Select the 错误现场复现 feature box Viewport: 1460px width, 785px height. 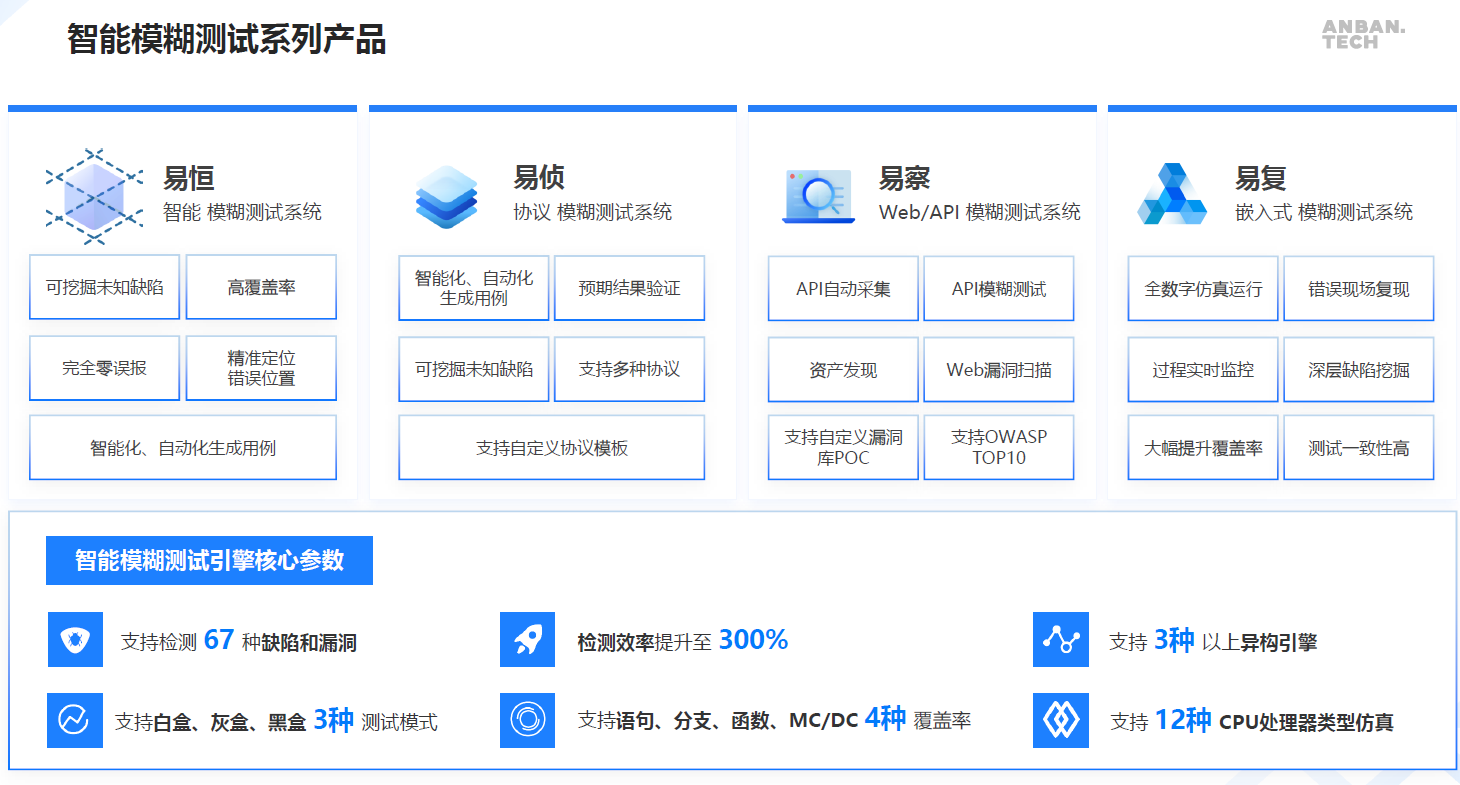pyautogui.click(x=1358, y=289)
